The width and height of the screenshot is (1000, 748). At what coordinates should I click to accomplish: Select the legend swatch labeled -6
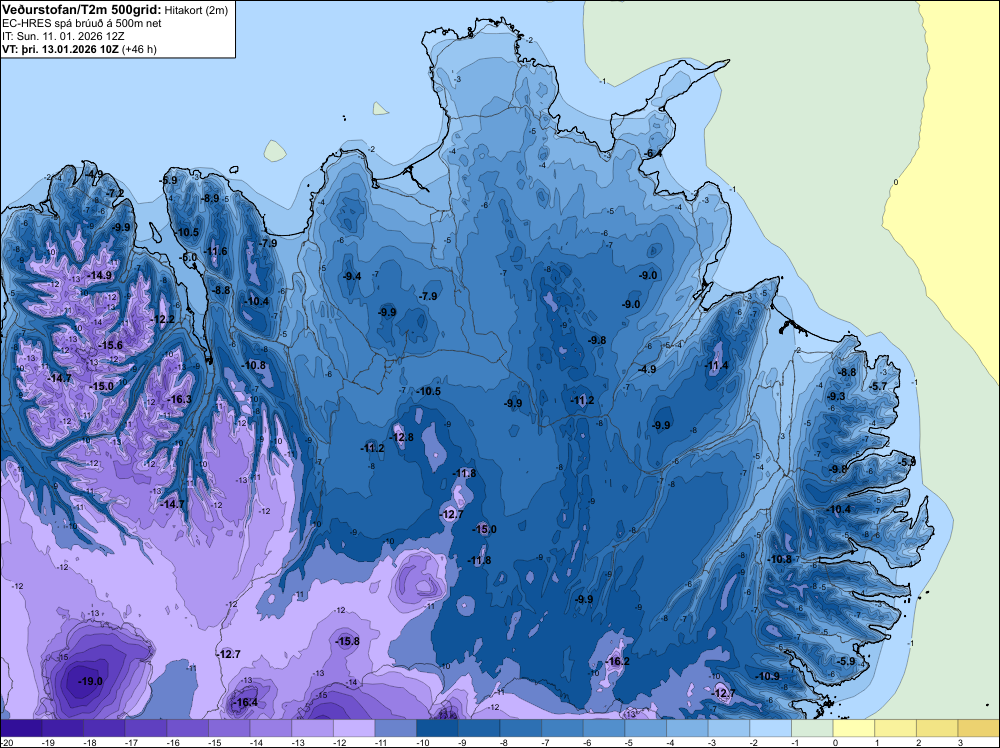click(604, 728)
